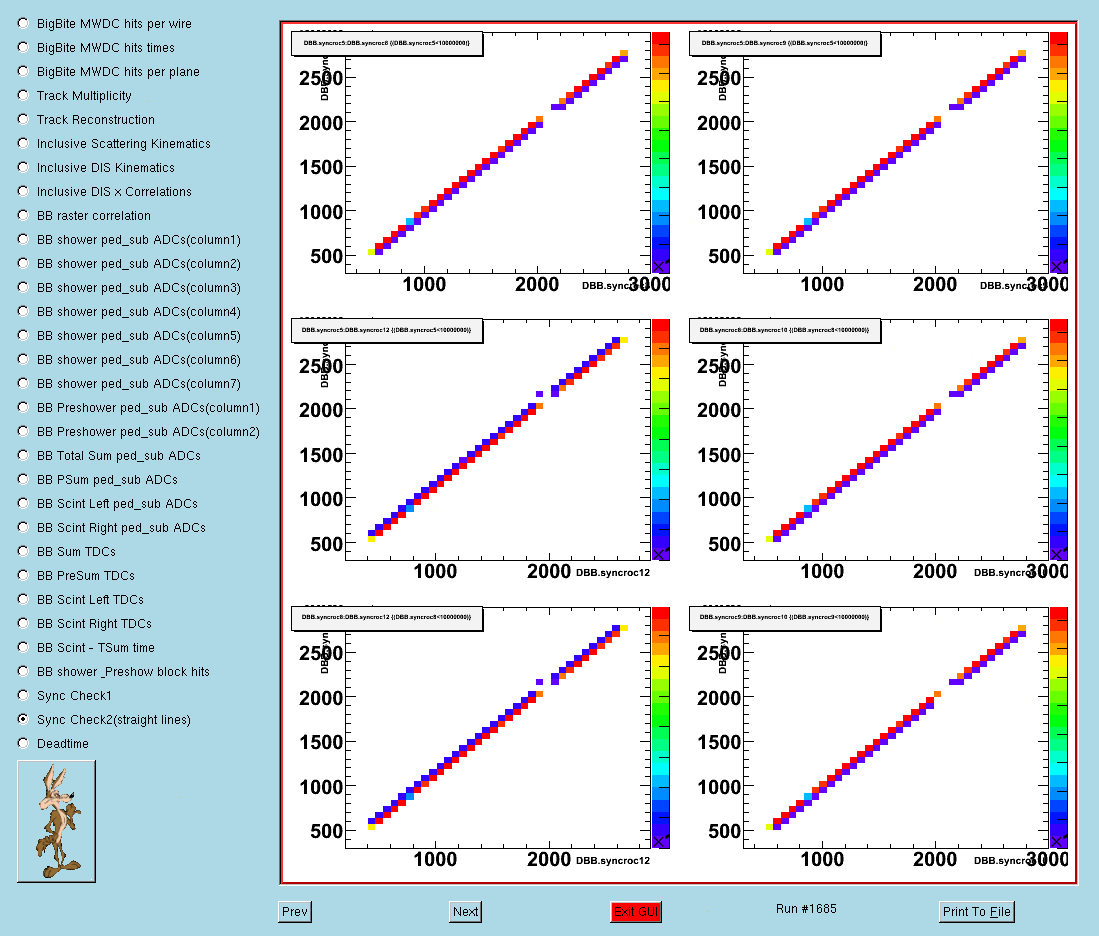Select BB Scint Left ped_sub ADCs

click(x=108, y=503)
